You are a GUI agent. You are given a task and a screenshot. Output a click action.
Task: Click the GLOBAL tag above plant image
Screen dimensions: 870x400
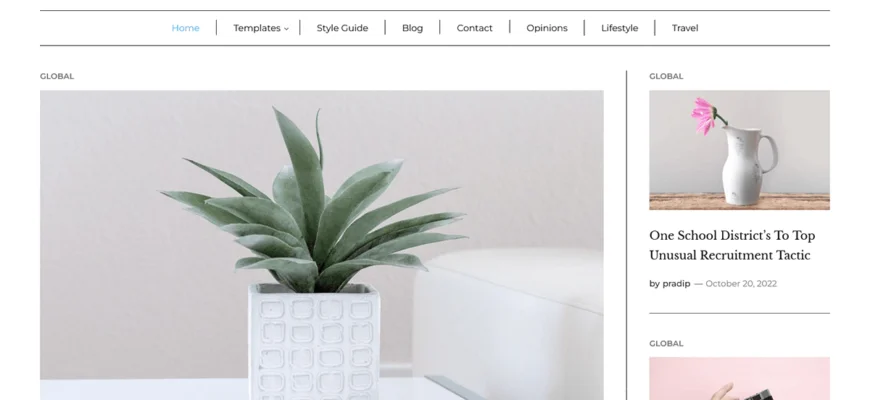tap(57, 76)
